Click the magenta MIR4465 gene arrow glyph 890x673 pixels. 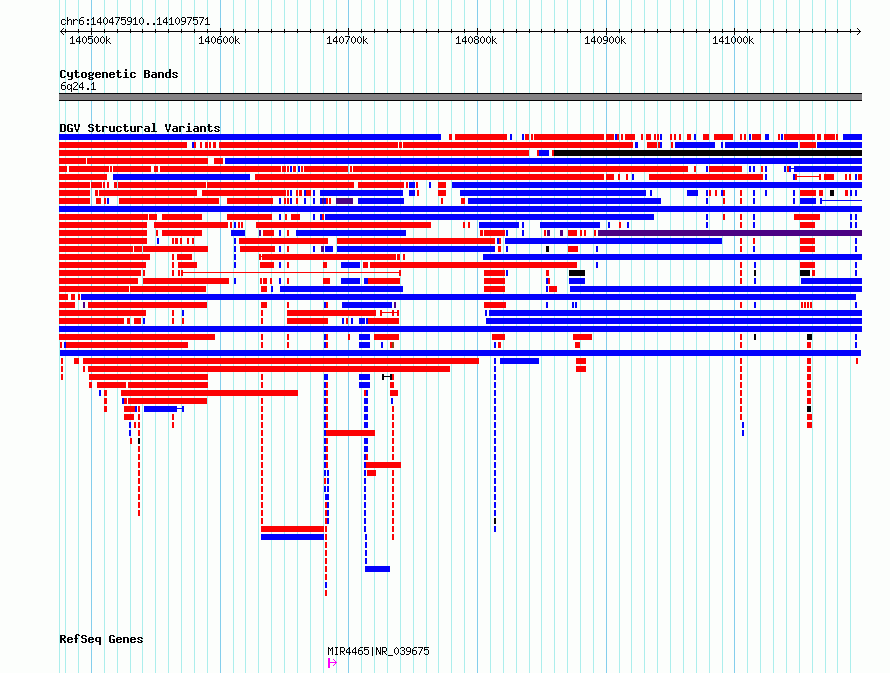pyautogui.click(x=332, y=663)
